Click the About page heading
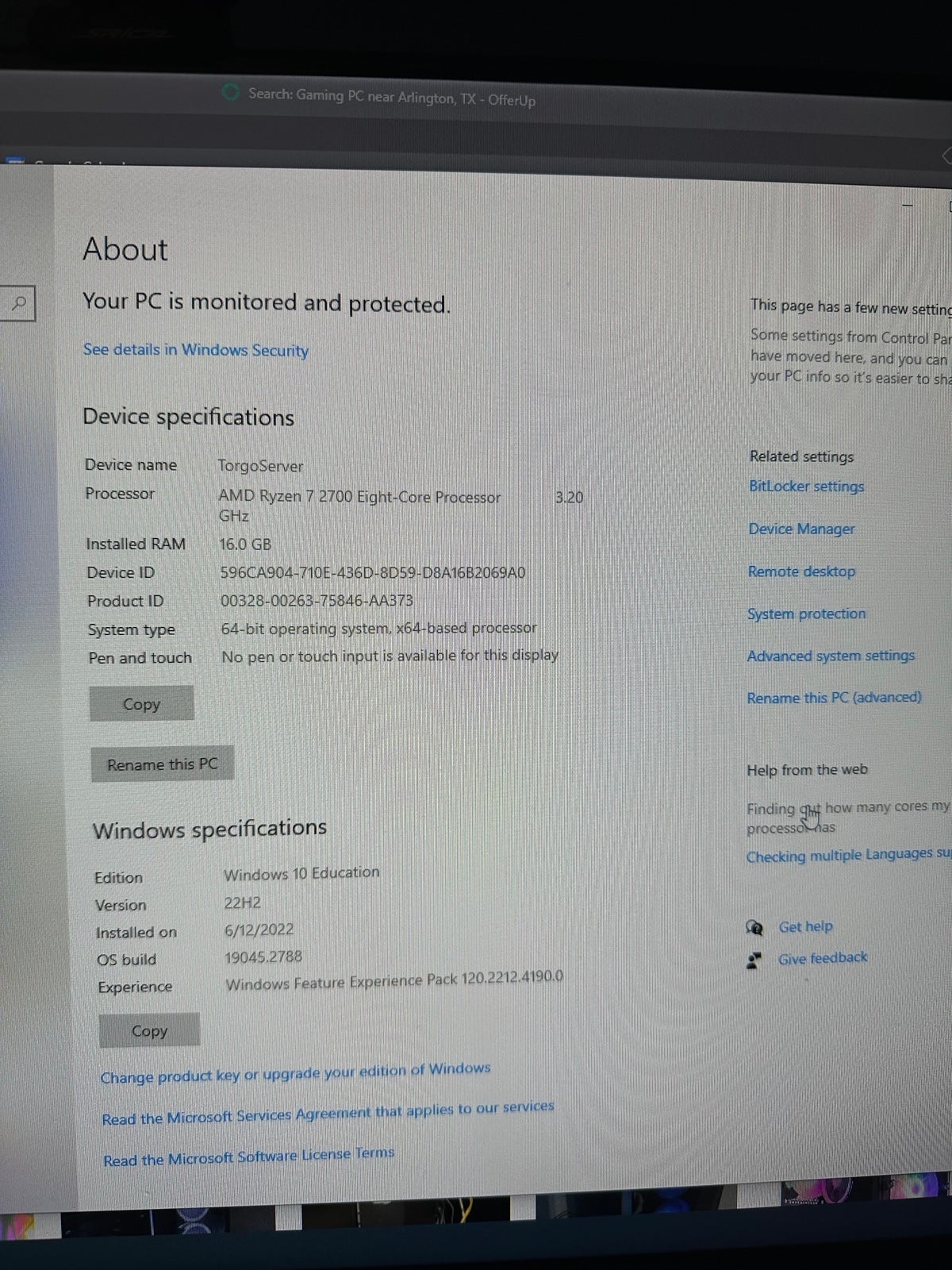 tap(125, 249)
